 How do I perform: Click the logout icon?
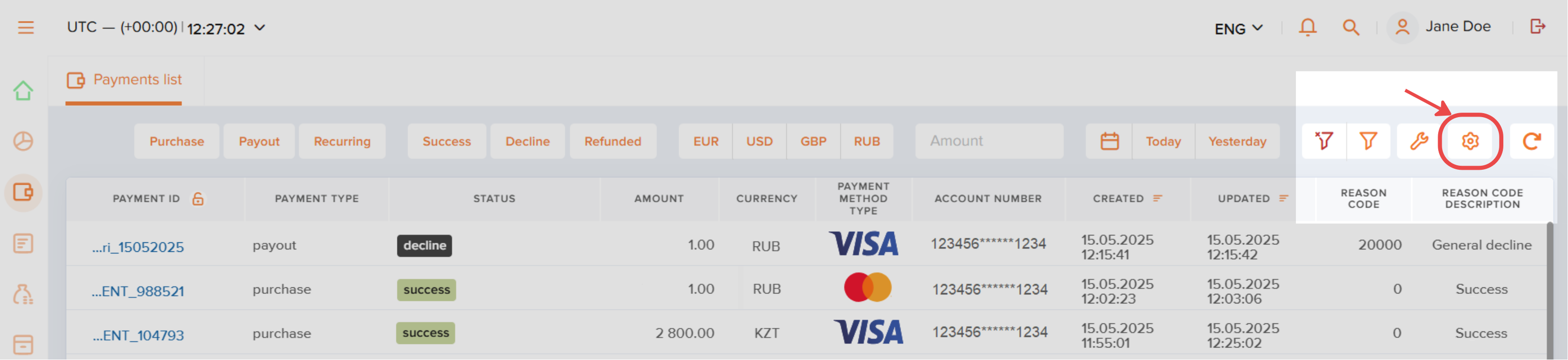click(1537, 26)
